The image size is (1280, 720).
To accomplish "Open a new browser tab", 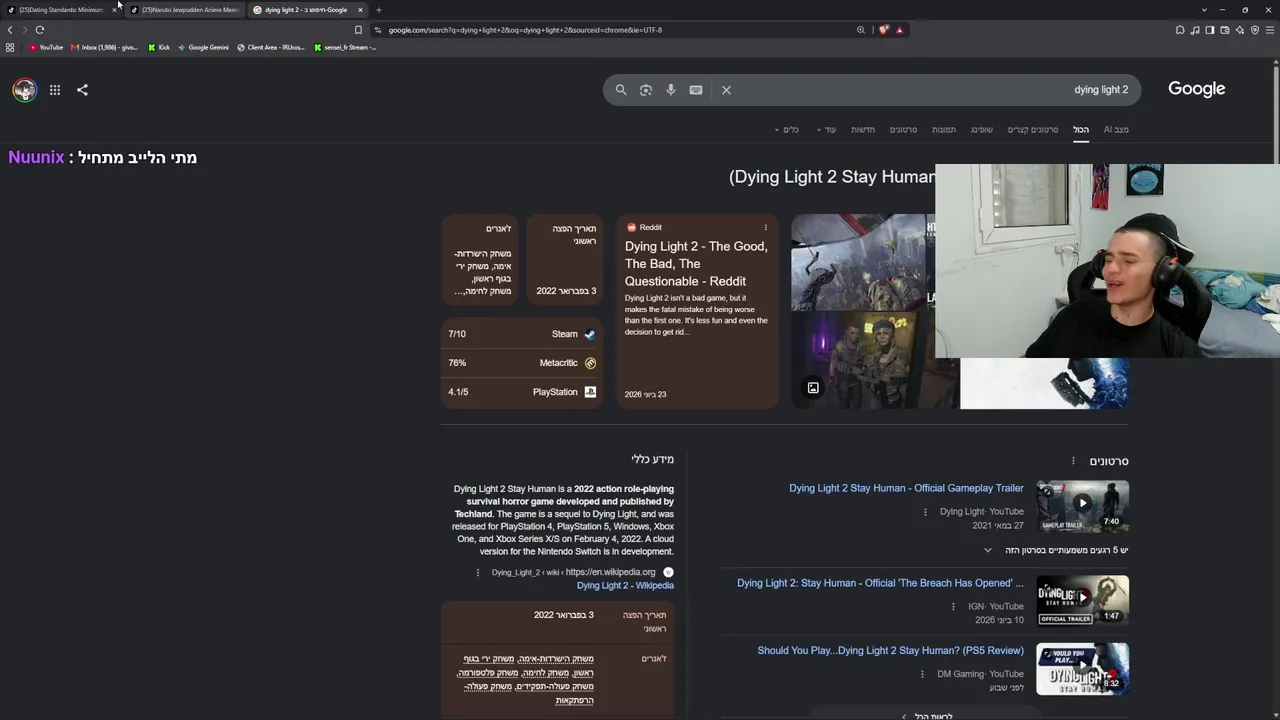I will click(x=379, y=10).
